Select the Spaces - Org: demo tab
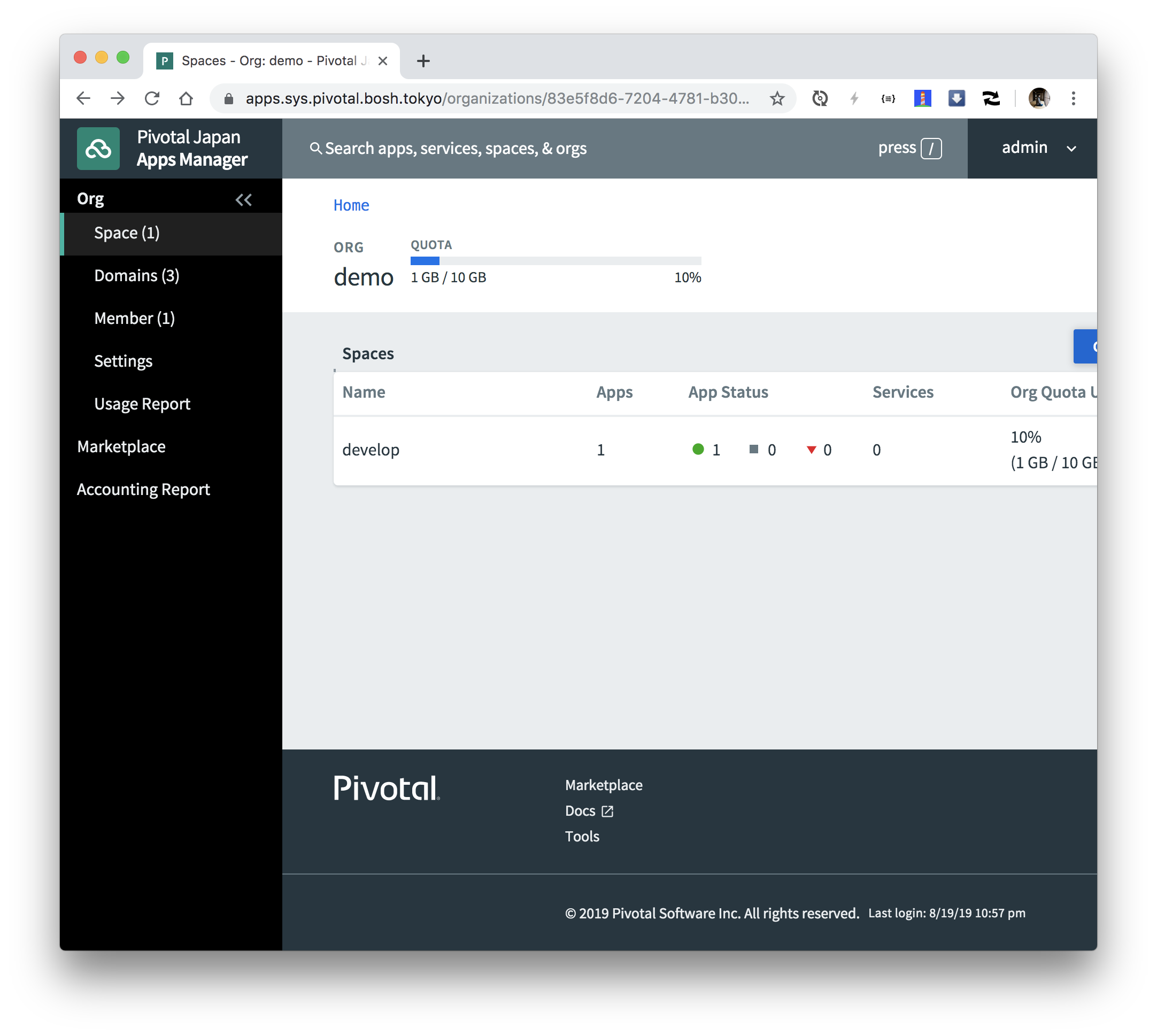This screenshot has width=1157, height=1036. pos(272,61)
